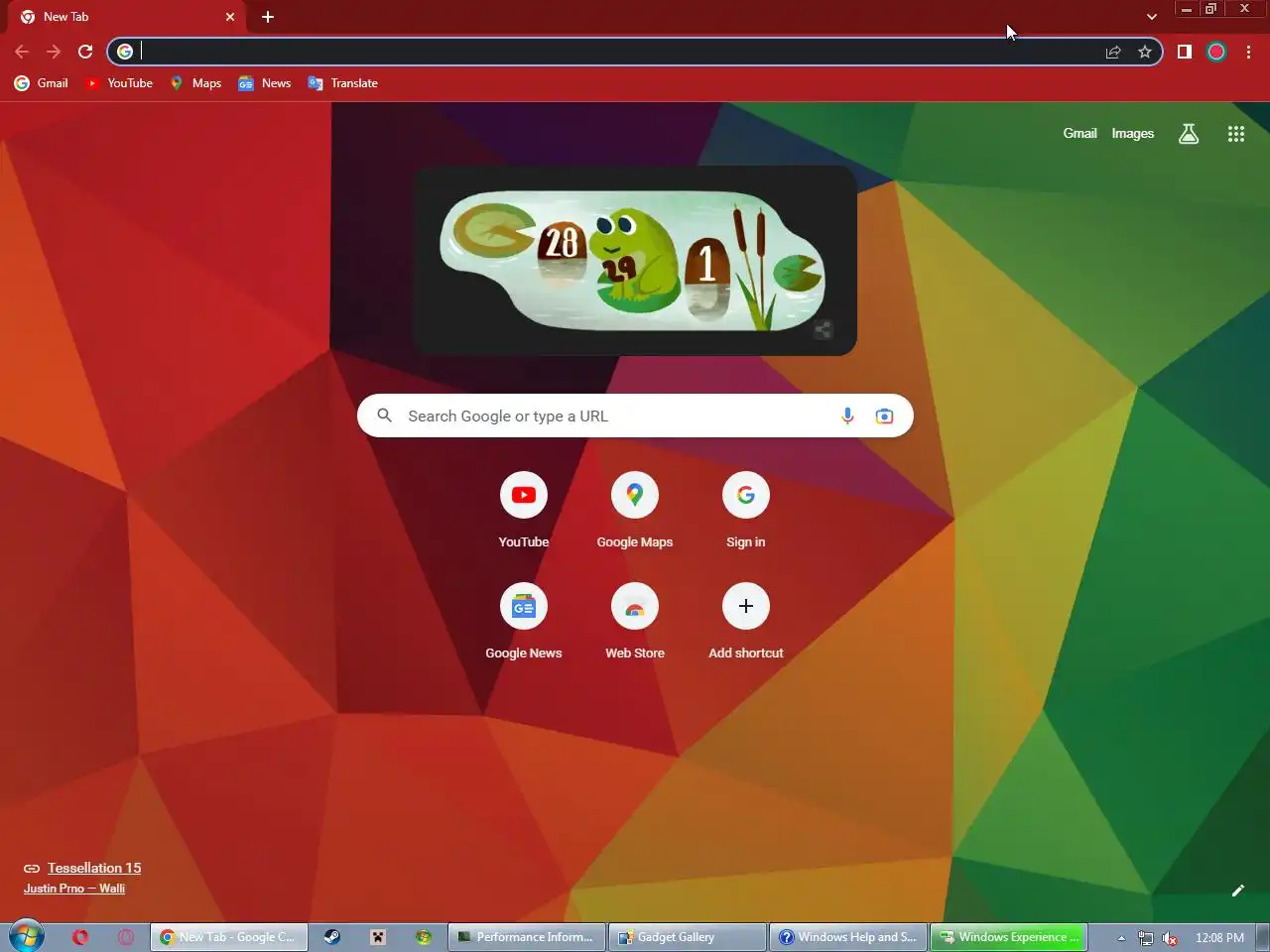Open the Gmail bookmark

[42, 83]
